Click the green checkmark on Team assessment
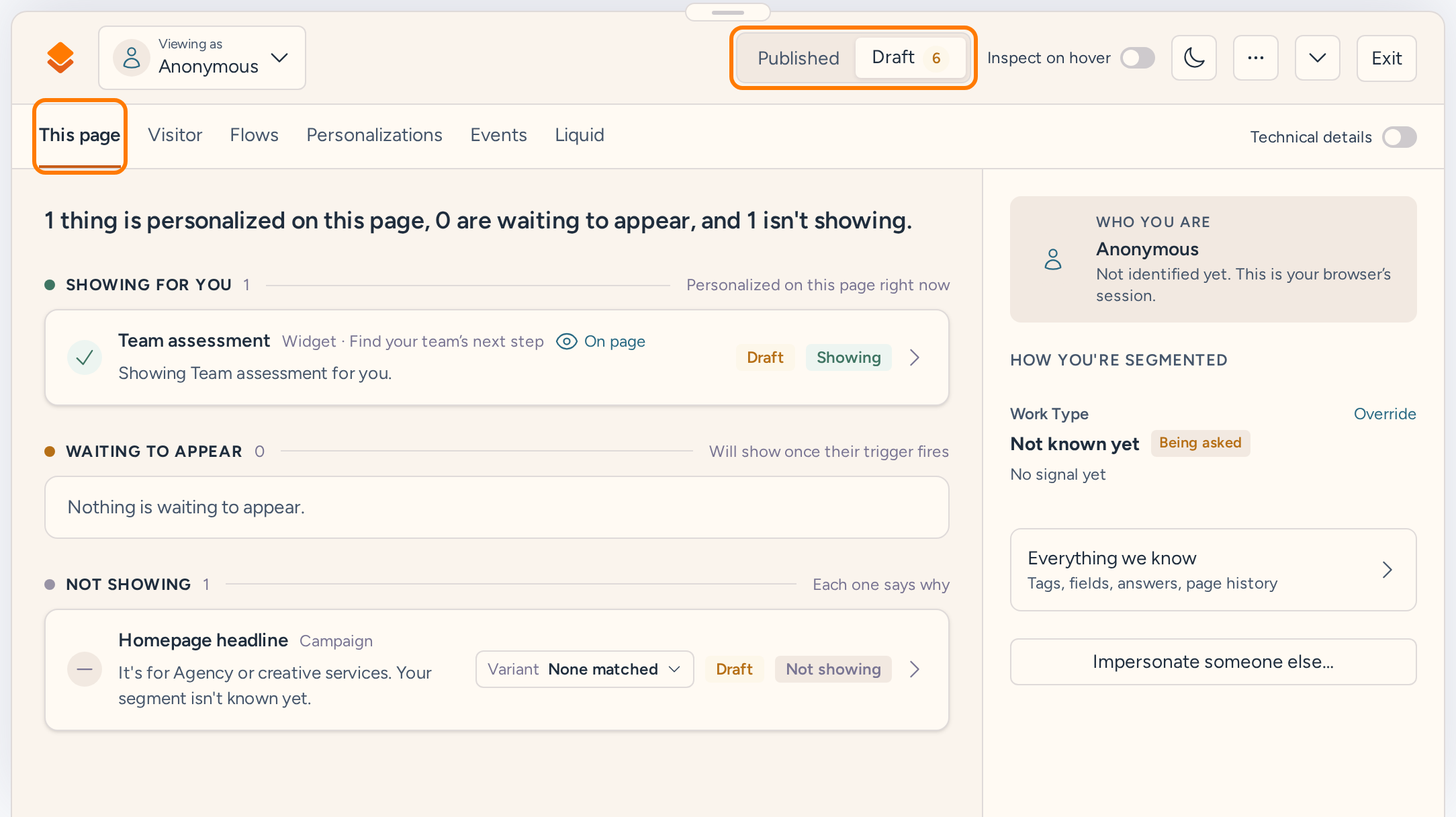 click(85, 357)
